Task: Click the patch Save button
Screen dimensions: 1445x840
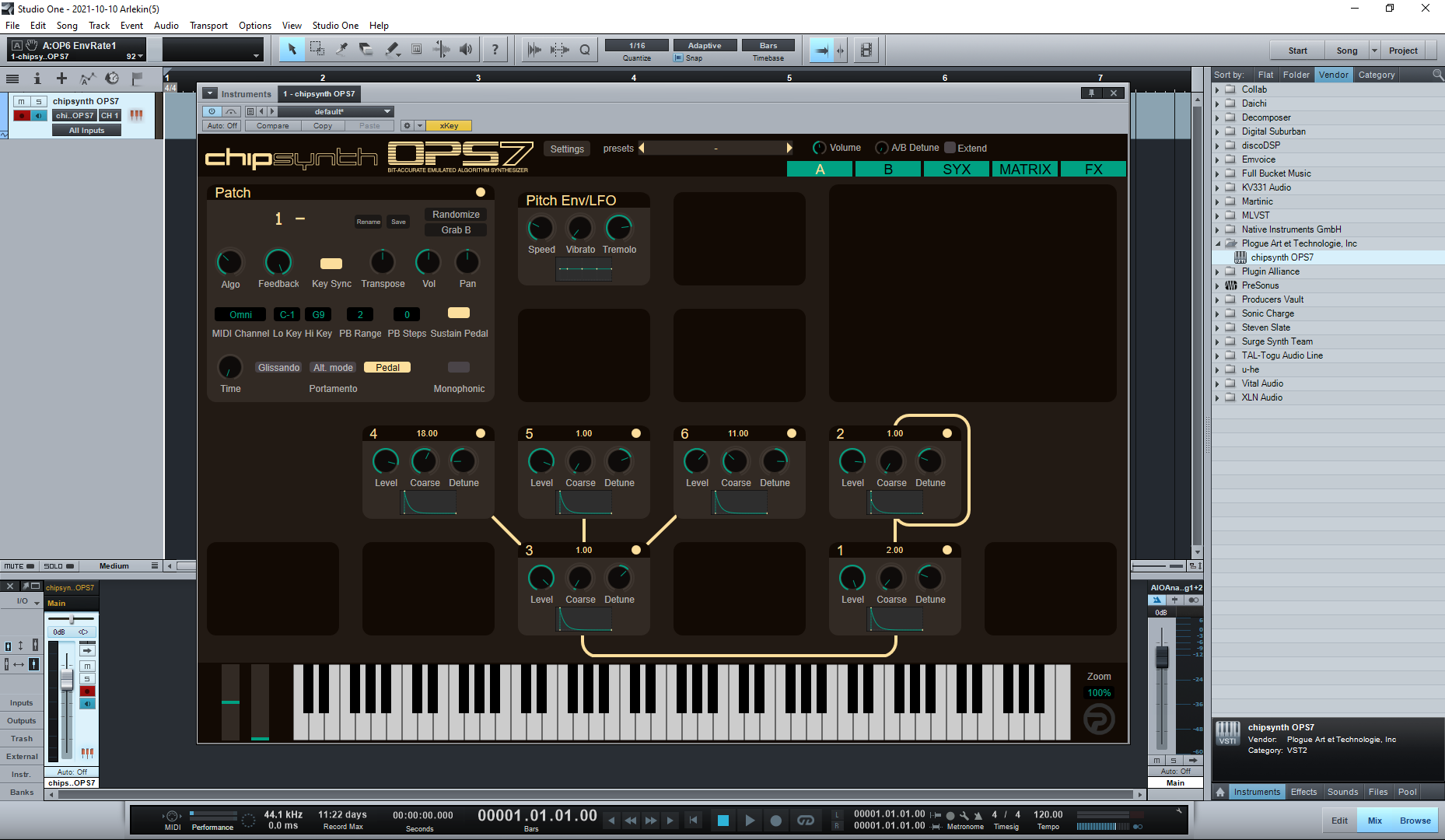Action: point(398,222)
